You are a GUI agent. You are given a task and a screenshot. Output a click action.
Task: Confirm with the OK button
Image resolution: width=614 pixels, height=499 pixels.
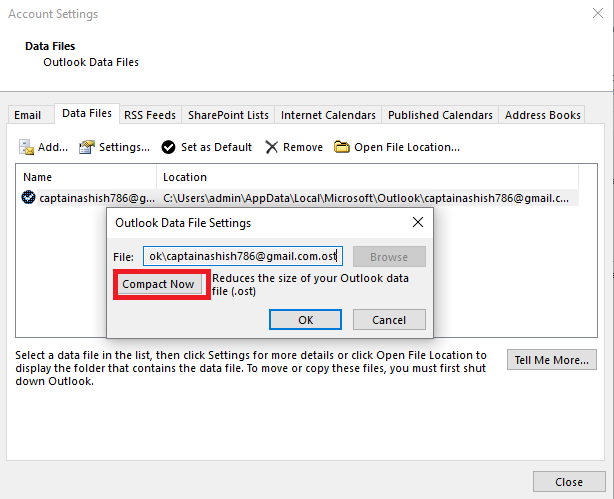coord(305,320)
